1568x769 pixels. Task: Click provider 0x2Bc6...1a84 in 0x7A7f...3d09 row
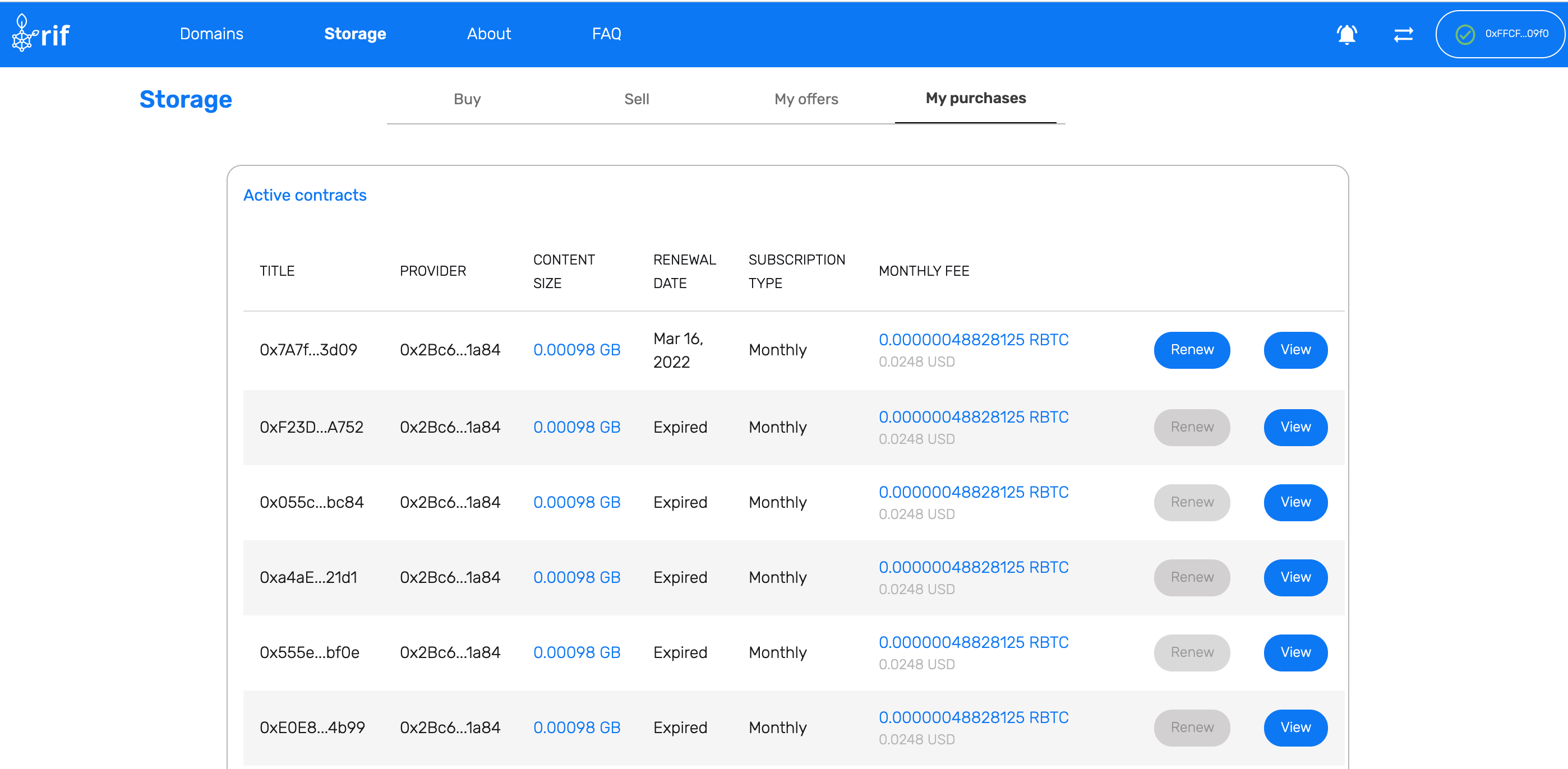450,350
